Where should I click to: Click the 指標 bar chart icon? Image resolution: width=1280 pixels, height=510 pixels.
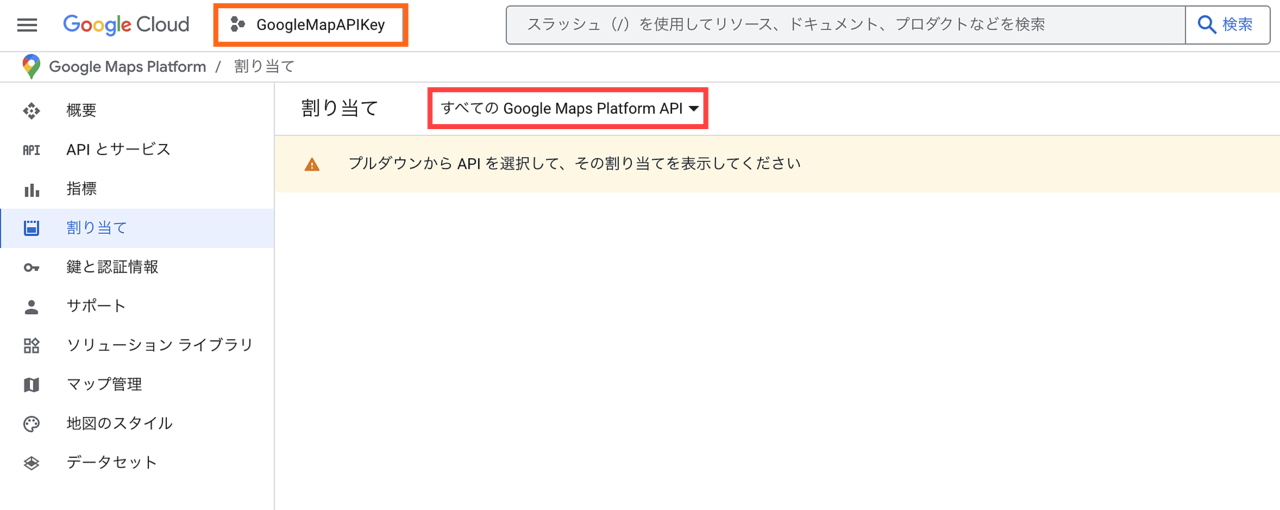click(32, 189)
